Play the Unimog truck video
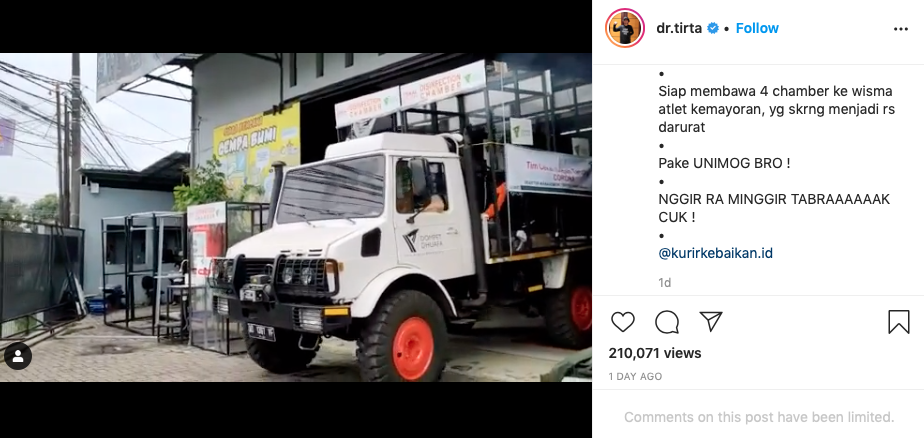Viewport: 924px width, 438px height. [296, 218]
